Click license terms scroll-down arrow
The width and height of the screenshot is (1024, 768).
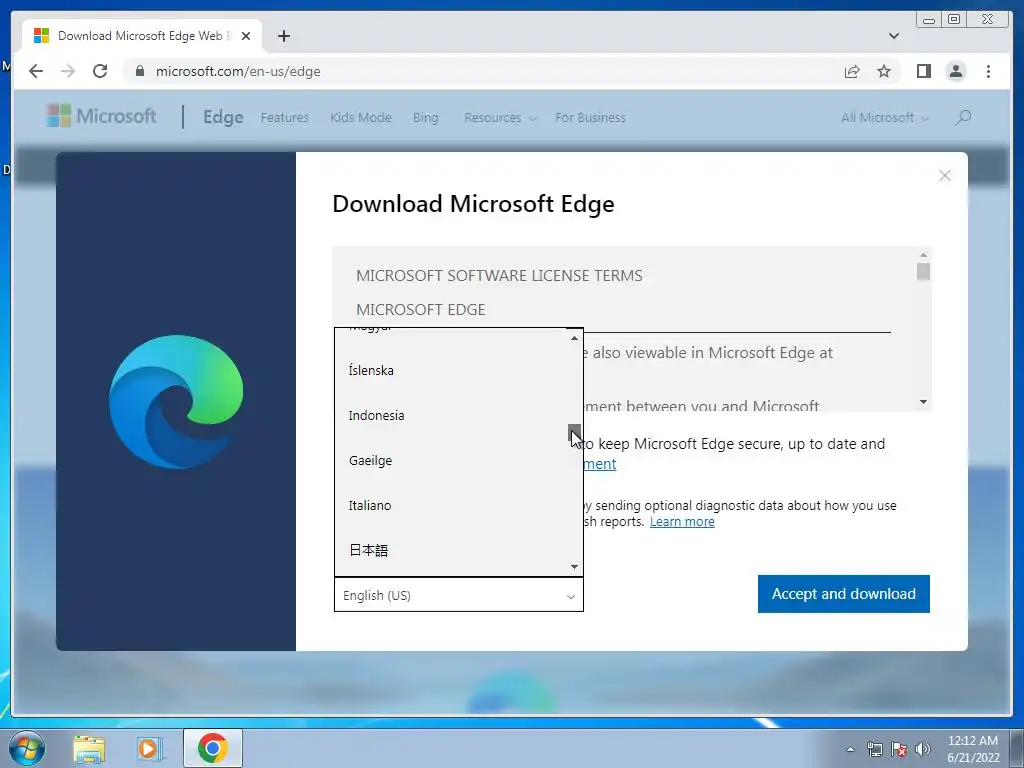[923, 402]
